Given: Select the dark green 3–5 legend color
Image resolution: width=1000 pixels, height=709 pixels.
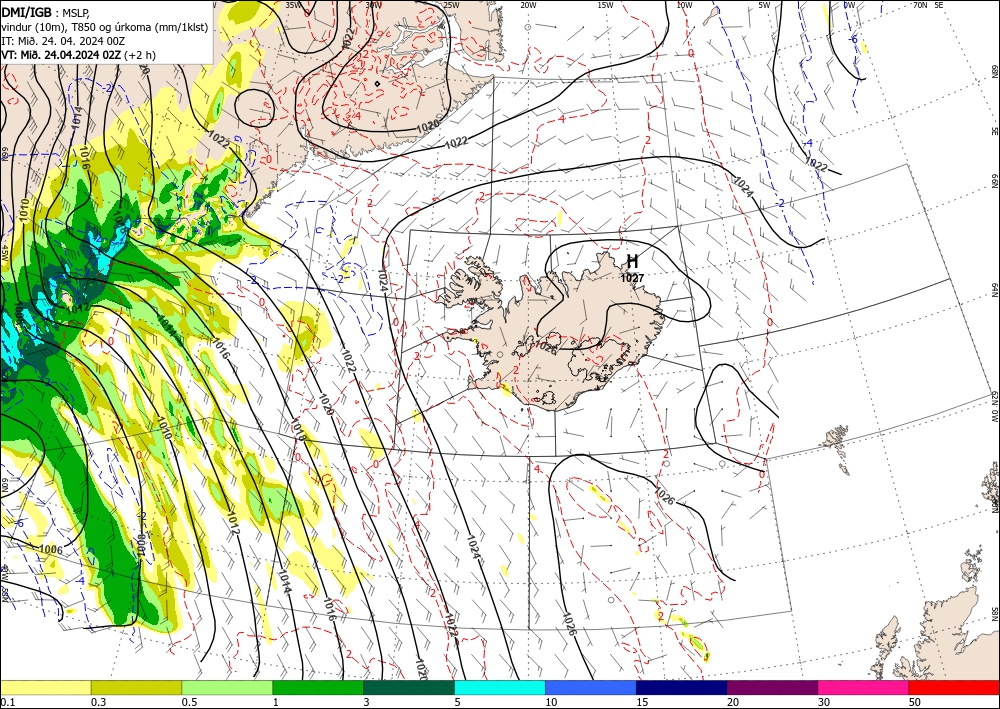Looking at the screenshot, I should tap(409, 687).
